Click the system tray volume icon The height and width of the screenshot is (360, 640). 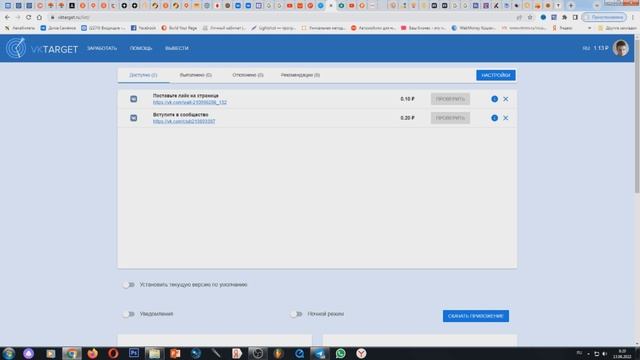pyautogui.click(x=604, y=353)
